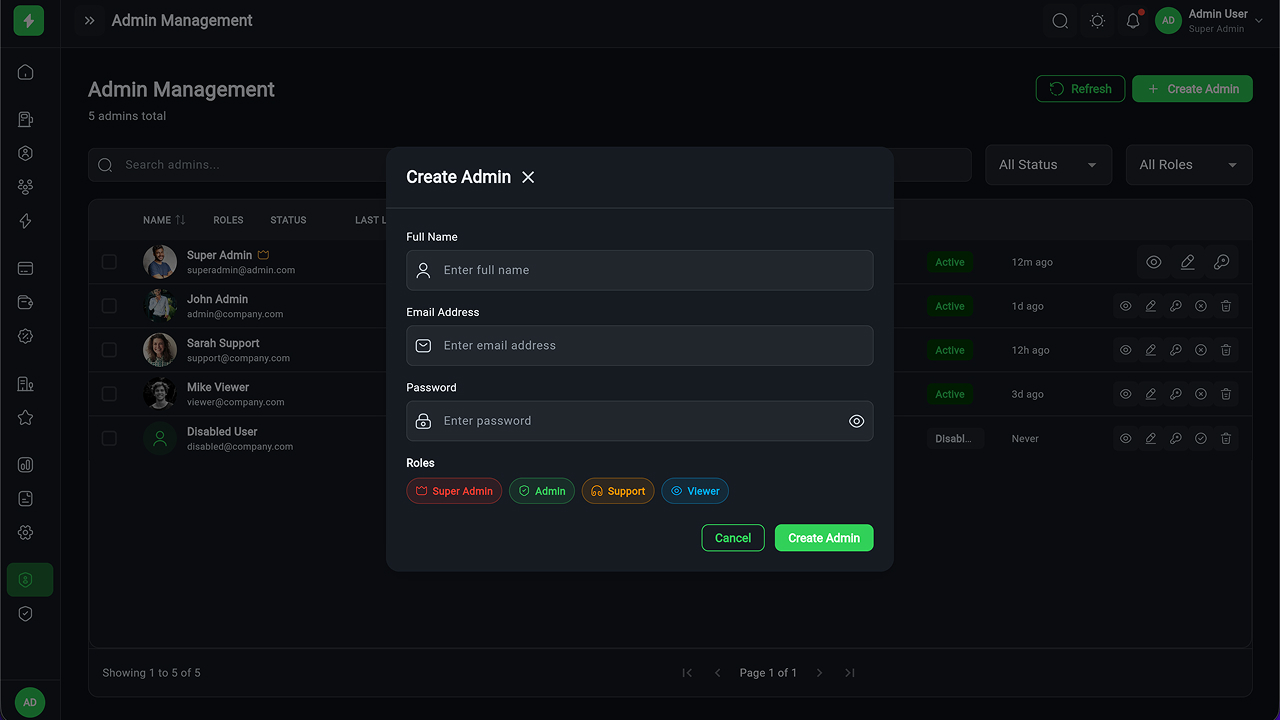This screenshot has width=1280, height=720.
Task: Open the All Status dropdown
Action: click(1047, 165)
